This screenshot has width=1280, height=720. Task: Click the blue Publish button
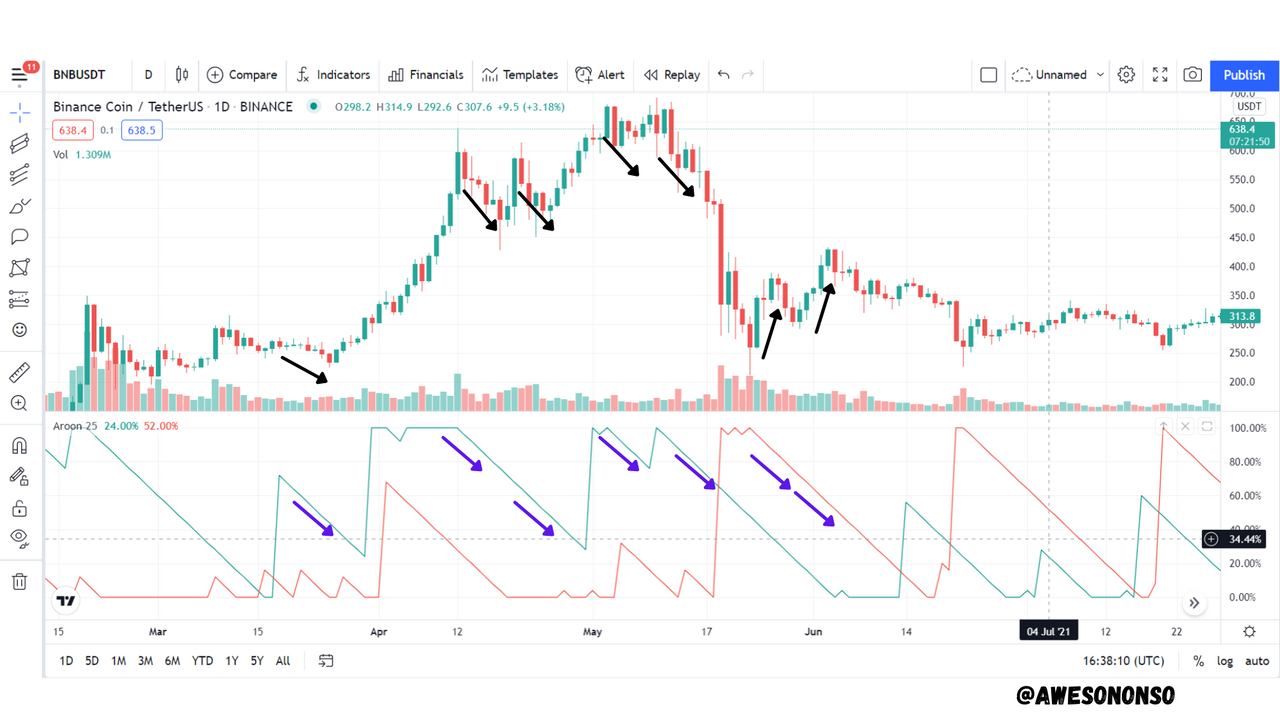(1244, 75)
